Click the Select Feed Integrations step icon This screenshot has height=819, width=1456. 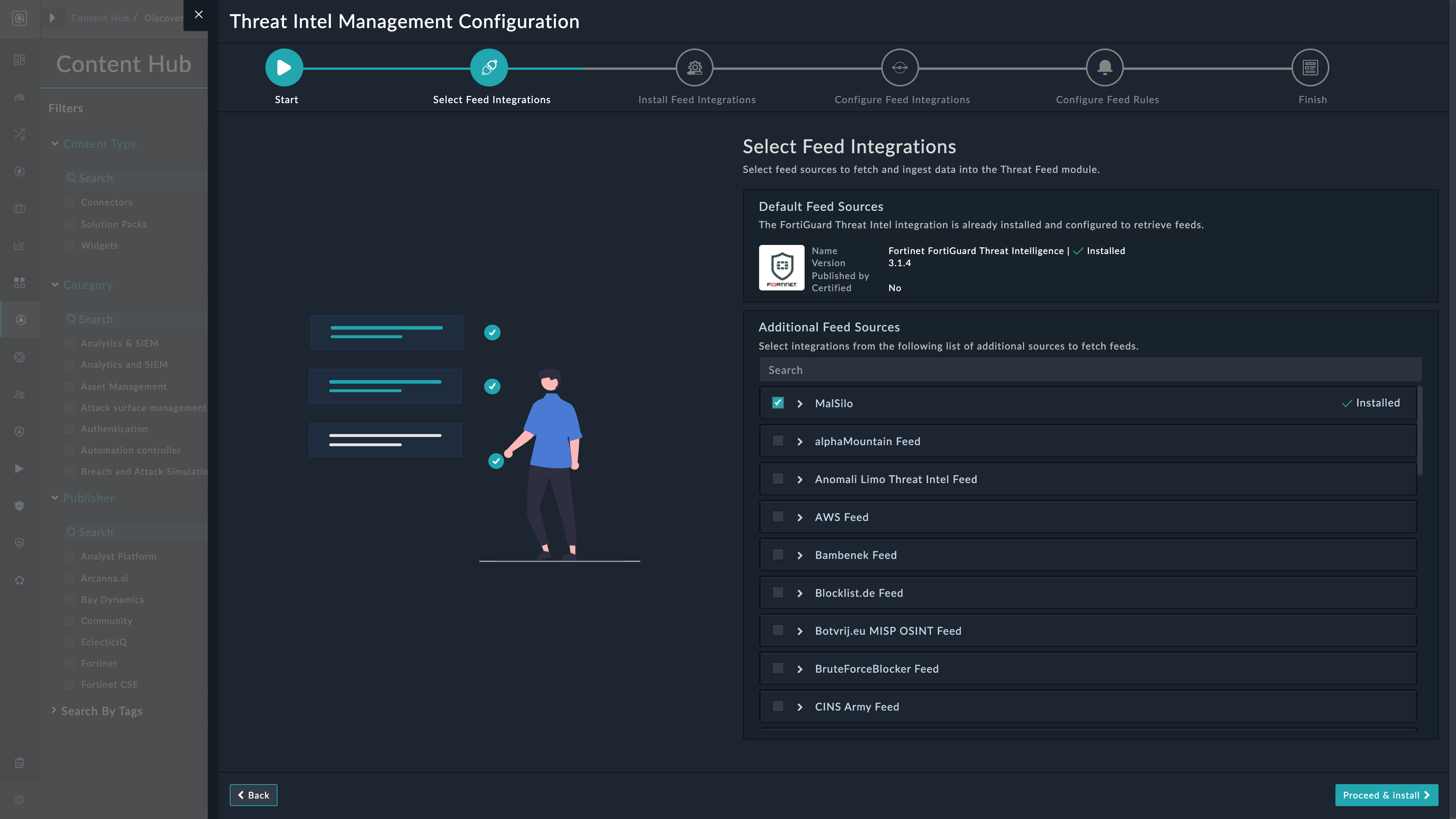coord(489,68)
